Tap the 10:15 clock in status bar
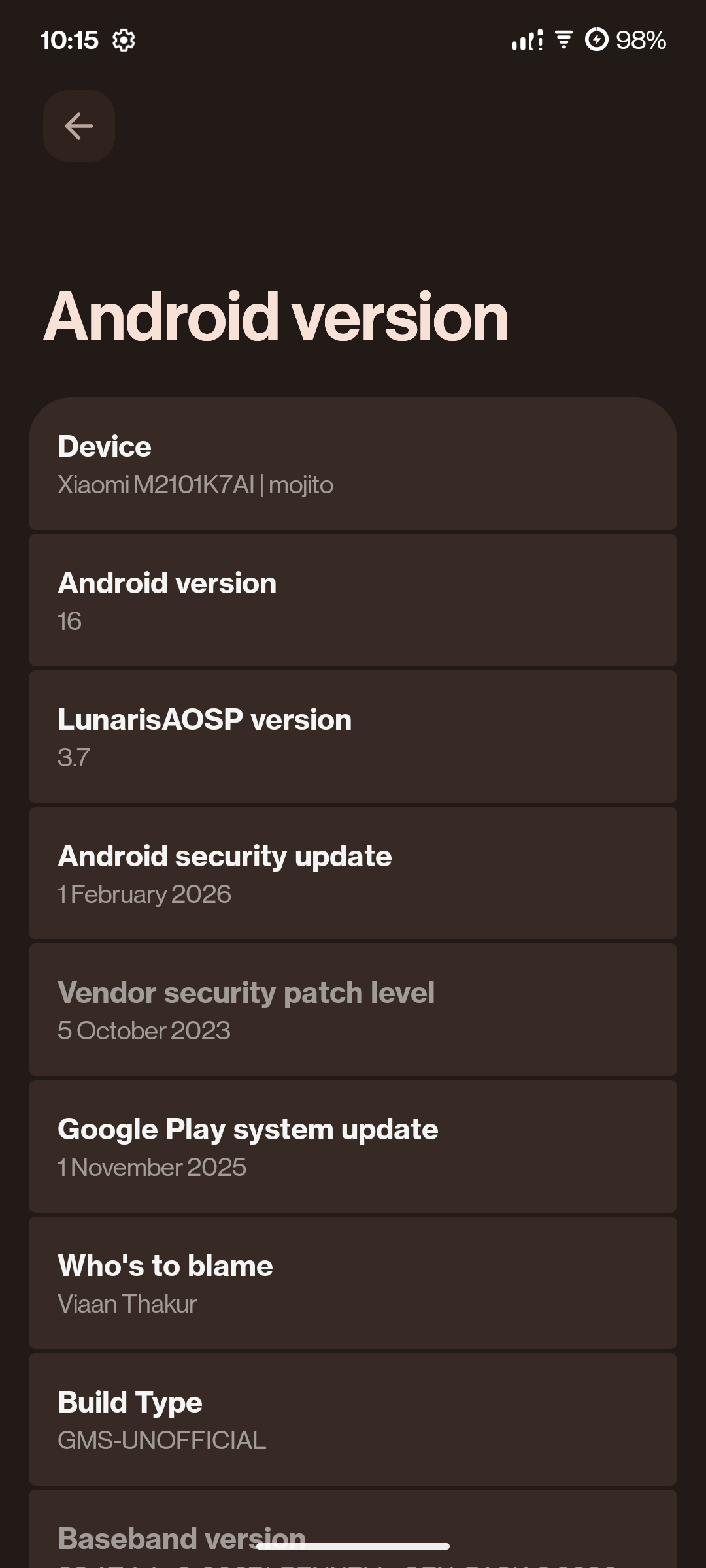706x1568 pixels. click(x=69, y=41)
